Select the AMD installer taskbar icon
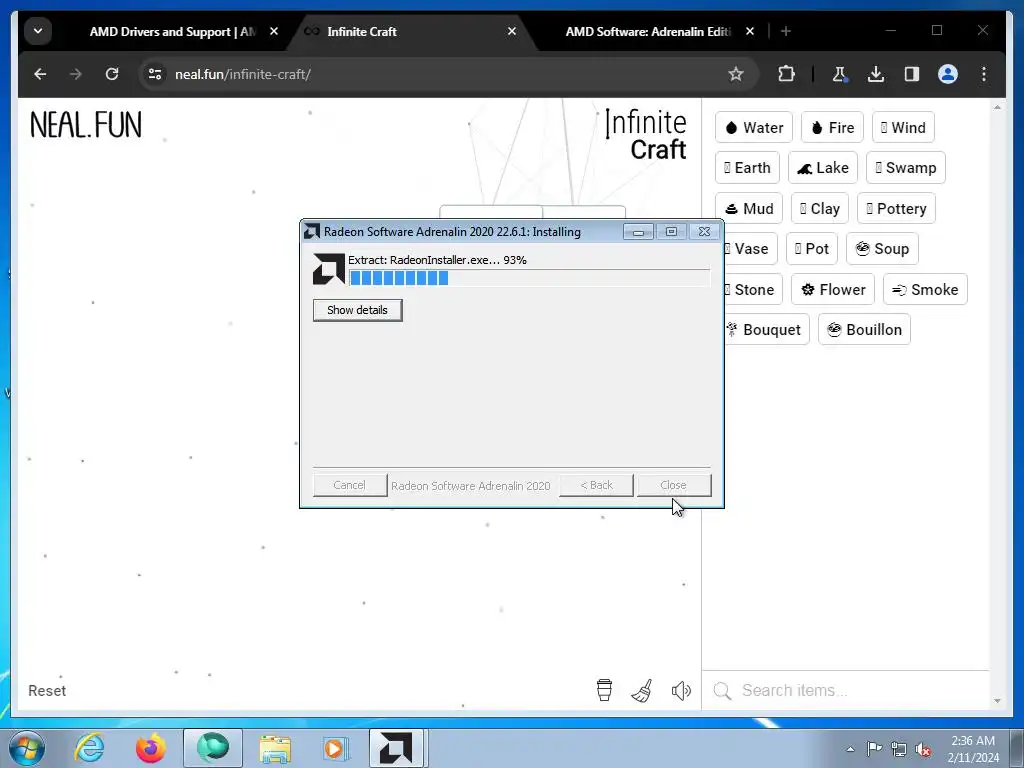 point(396,748)
